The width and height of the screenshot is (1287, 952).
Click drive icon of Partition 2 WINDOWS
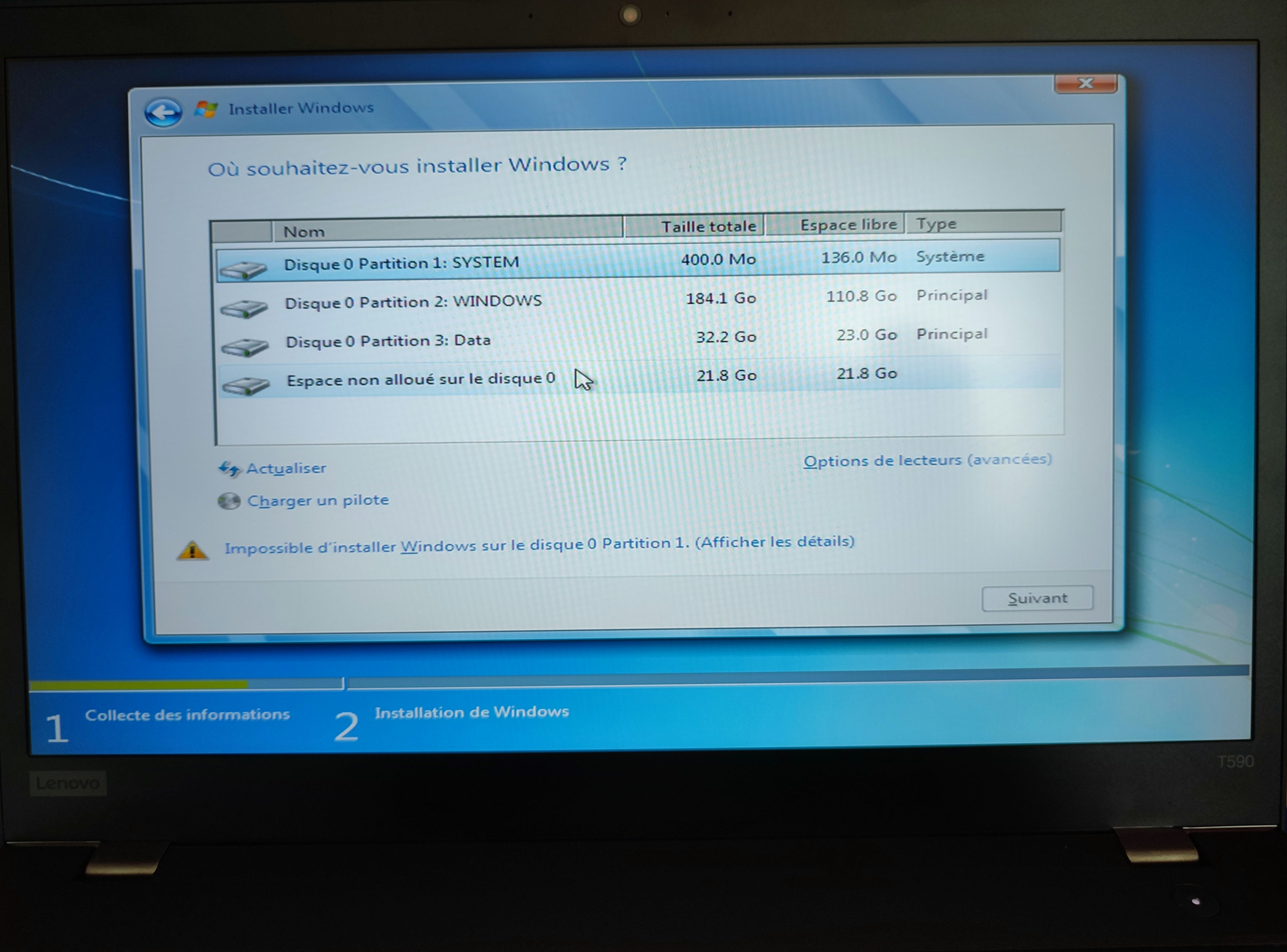pyautogui.click(x=244, y=309)
